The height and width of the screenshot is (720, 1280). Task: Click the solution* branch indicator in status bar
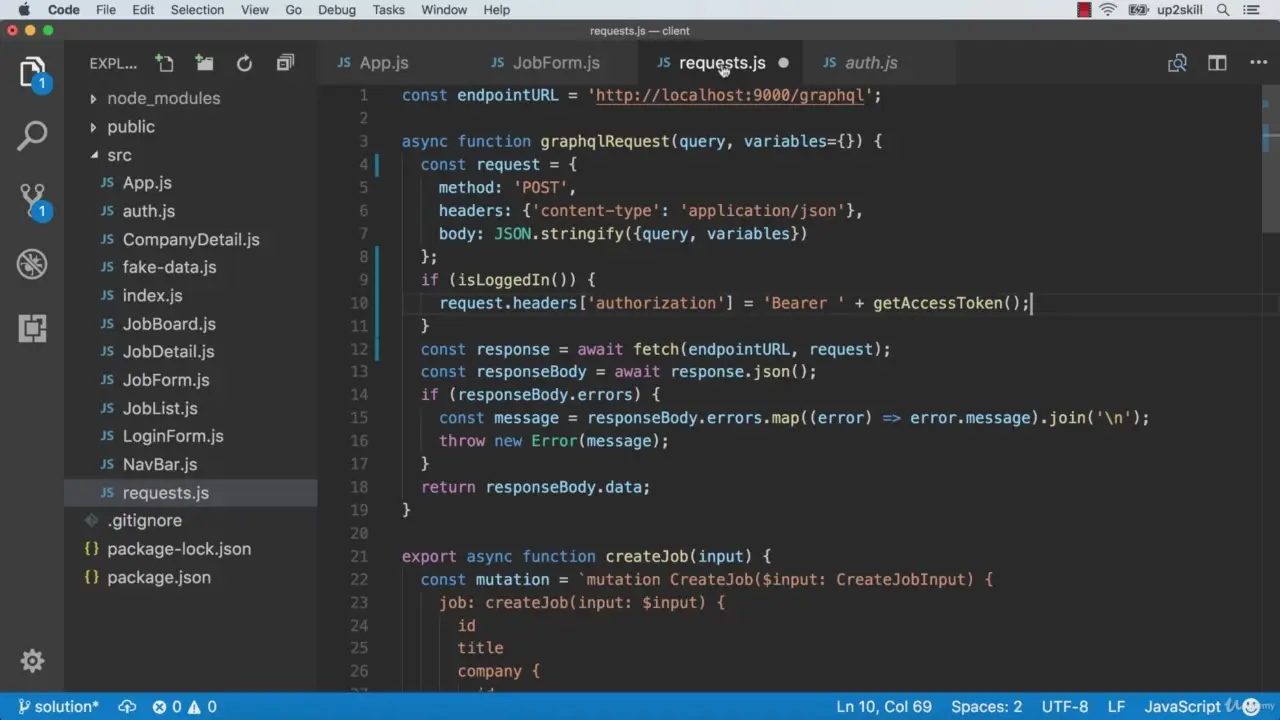[x=58, y=706]
